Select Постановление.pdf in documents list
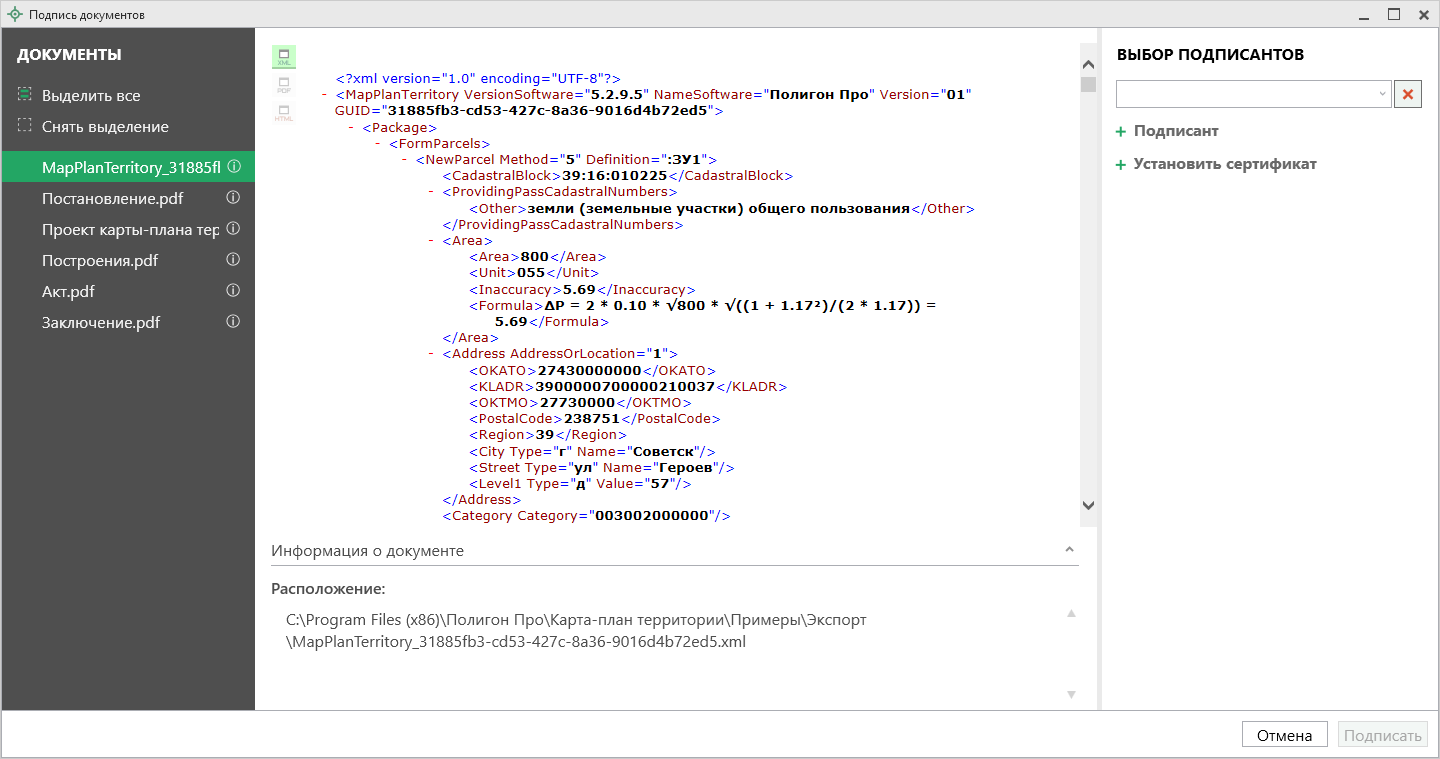 [112, 198]
